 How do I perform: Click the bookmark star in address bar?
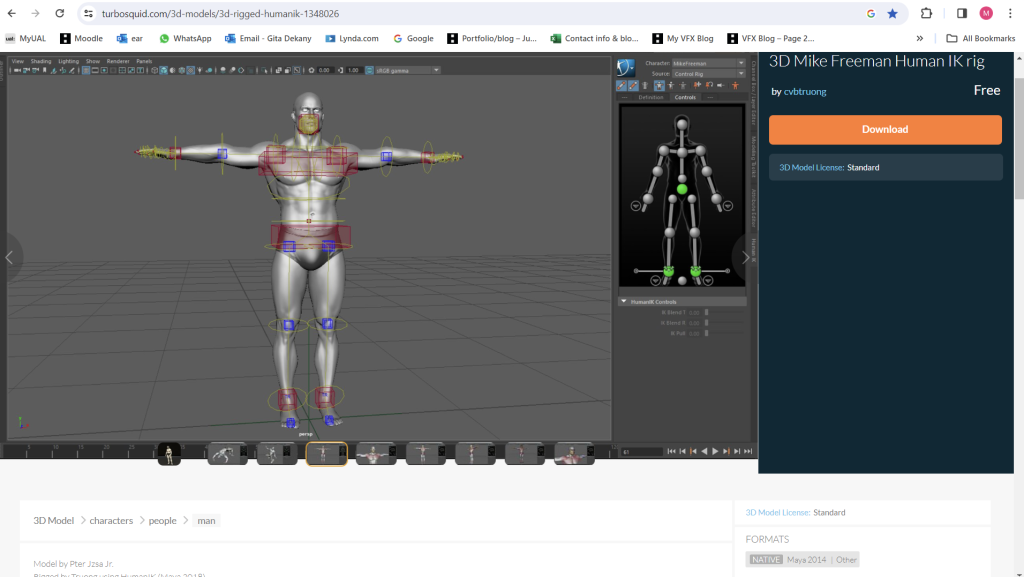pos(892,14)
